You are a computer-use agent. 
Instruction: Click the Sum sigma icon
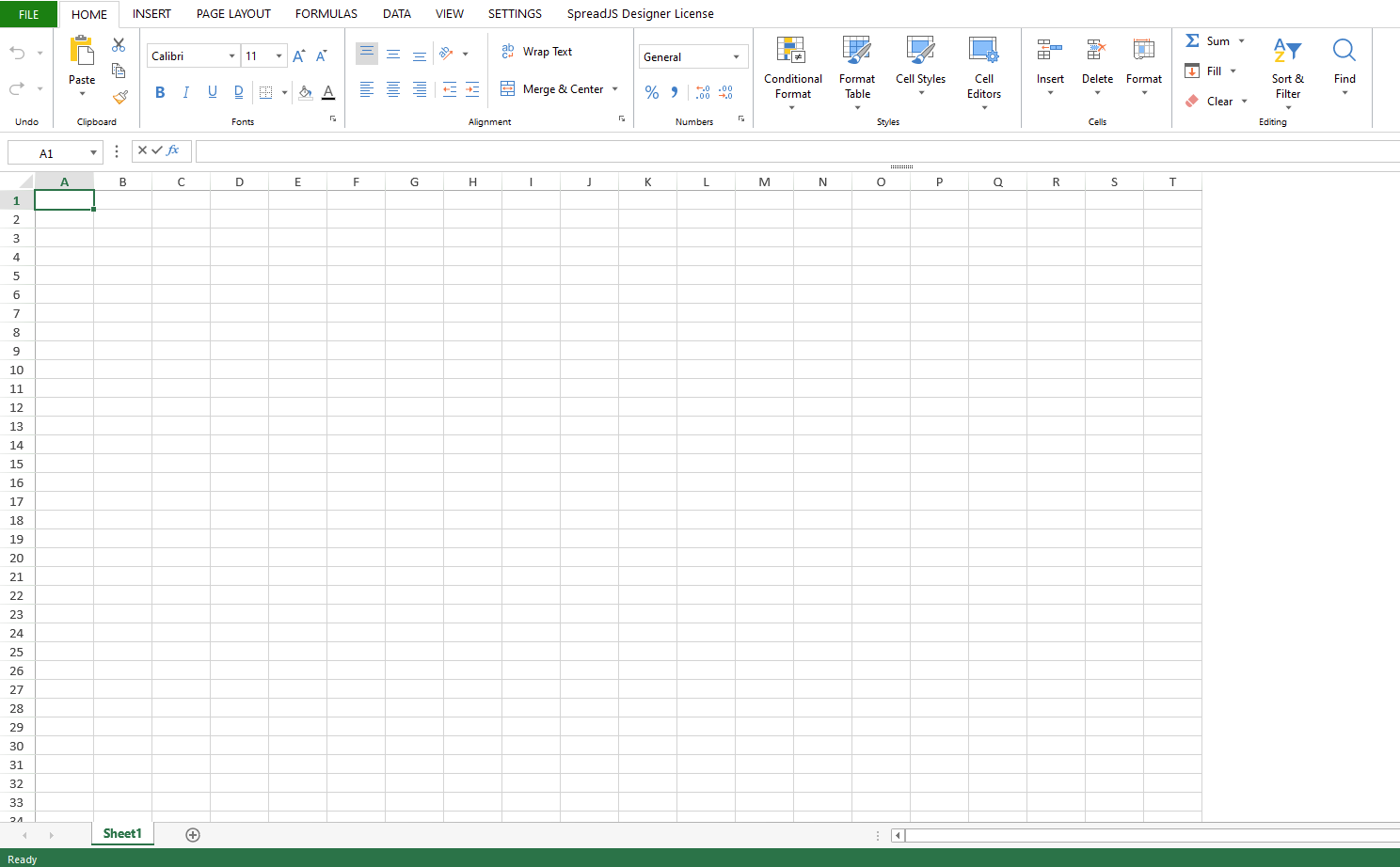pos(1192,41)
